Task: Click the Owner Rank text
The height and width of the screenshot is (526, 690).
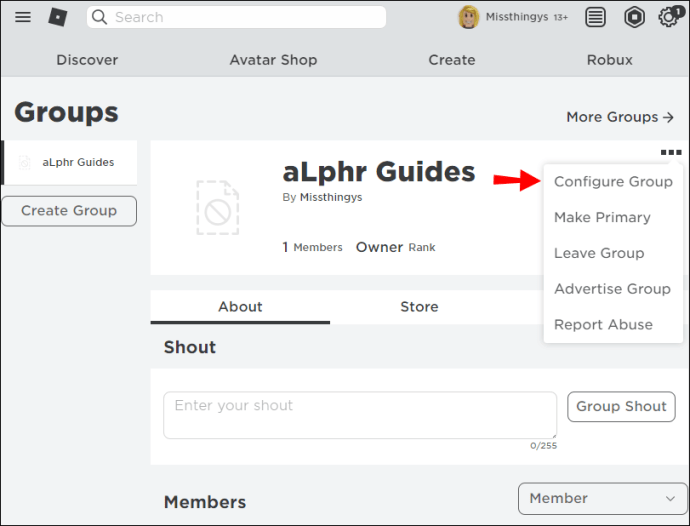Action: 396,247
